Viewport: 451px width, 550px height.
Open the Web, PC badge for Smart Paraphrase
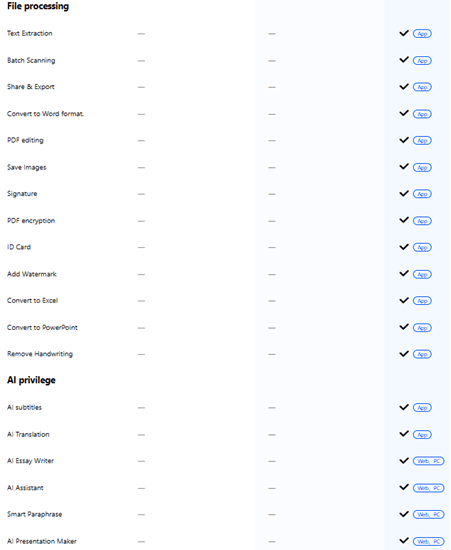[429, 515]
